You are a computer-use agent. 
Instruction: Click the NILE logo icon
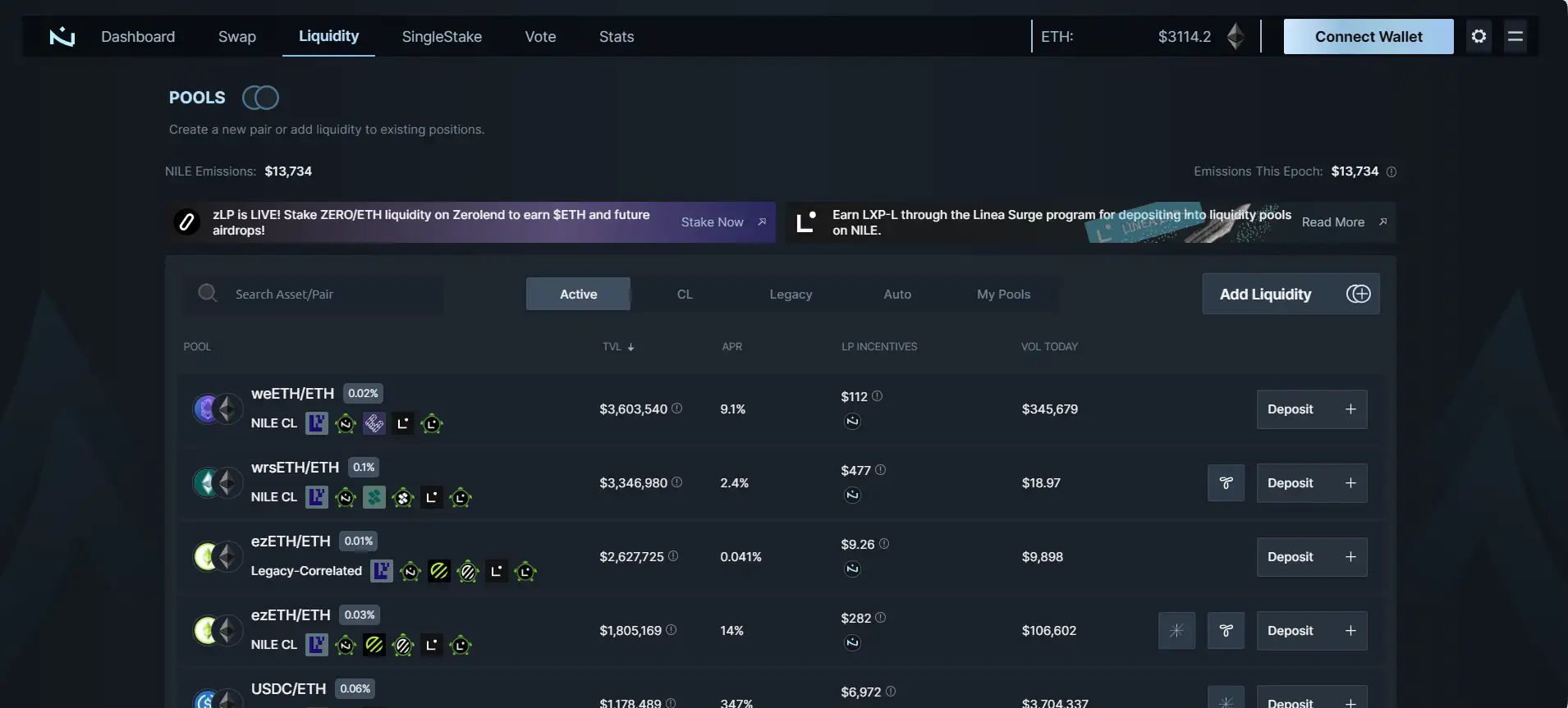[x=62, y=37]
